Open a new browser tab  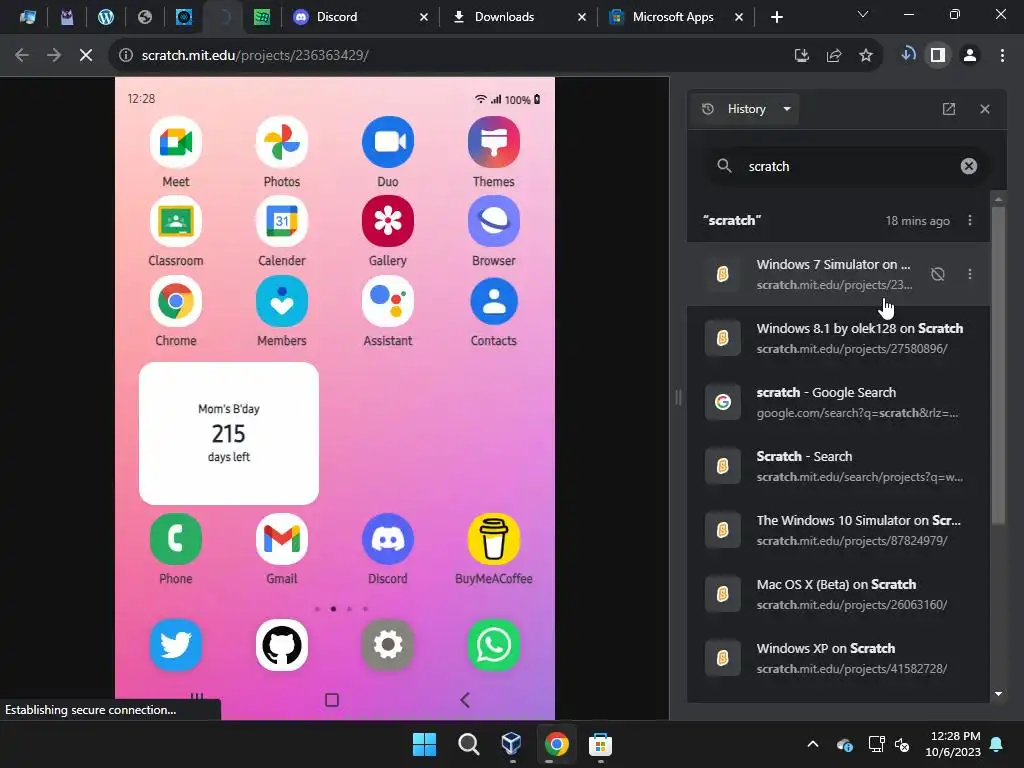point(776,17)
